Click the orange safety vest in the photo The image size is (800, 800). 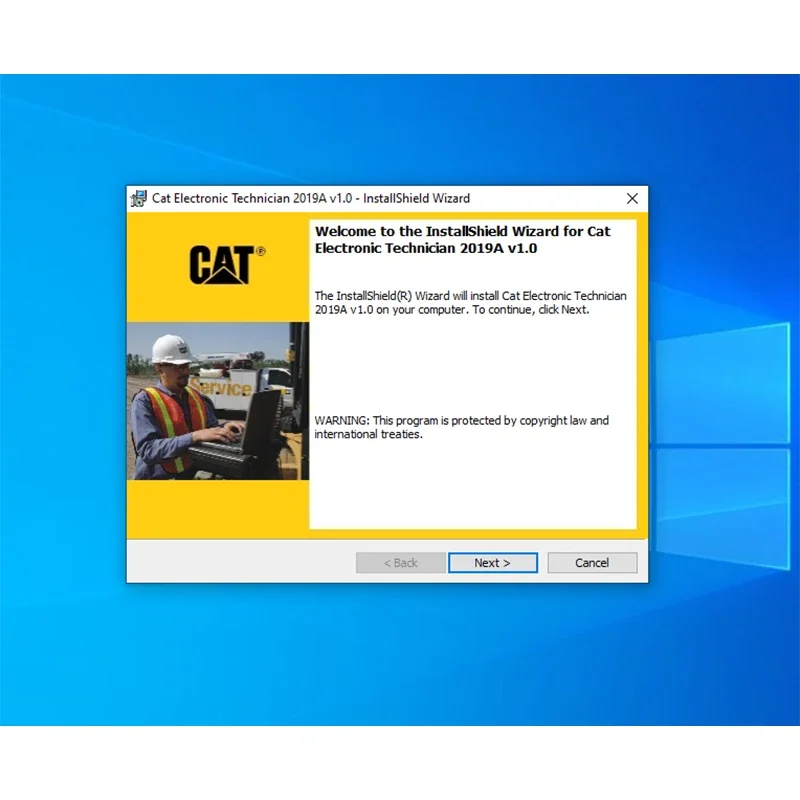(171, 423)
